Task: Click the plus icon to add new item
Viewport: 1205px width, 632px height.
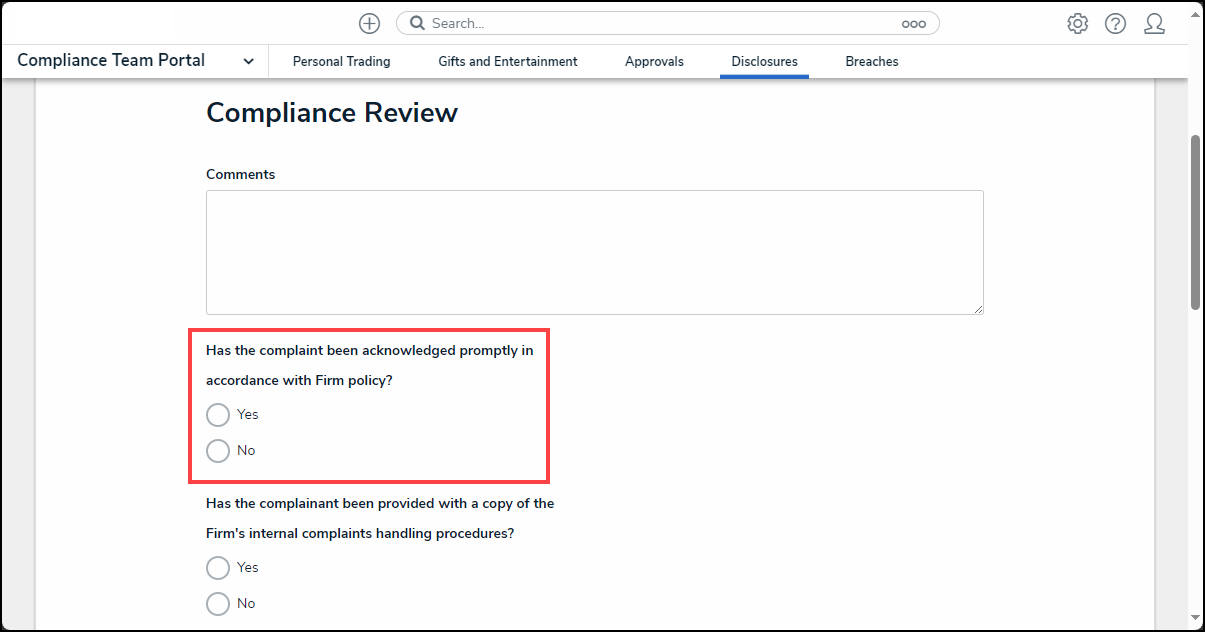Action: coord(369,23)
